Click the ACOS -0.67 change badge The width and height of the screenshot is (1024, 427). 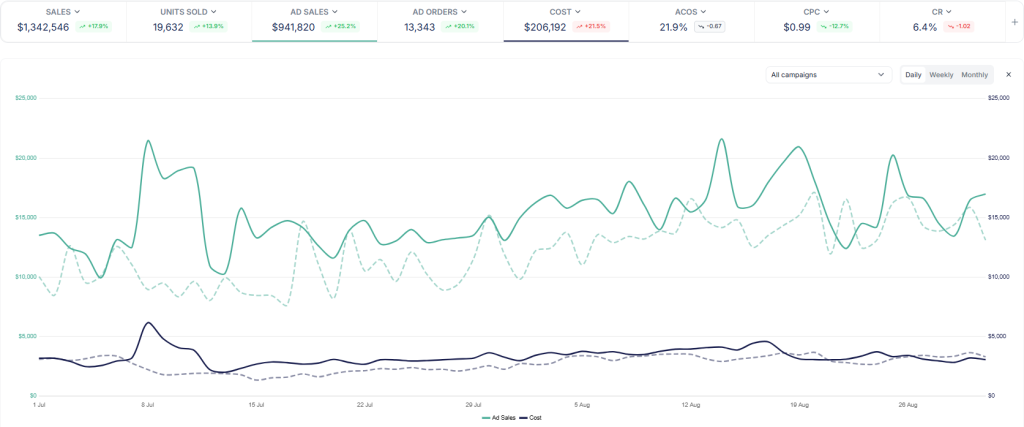pos(710,27)
